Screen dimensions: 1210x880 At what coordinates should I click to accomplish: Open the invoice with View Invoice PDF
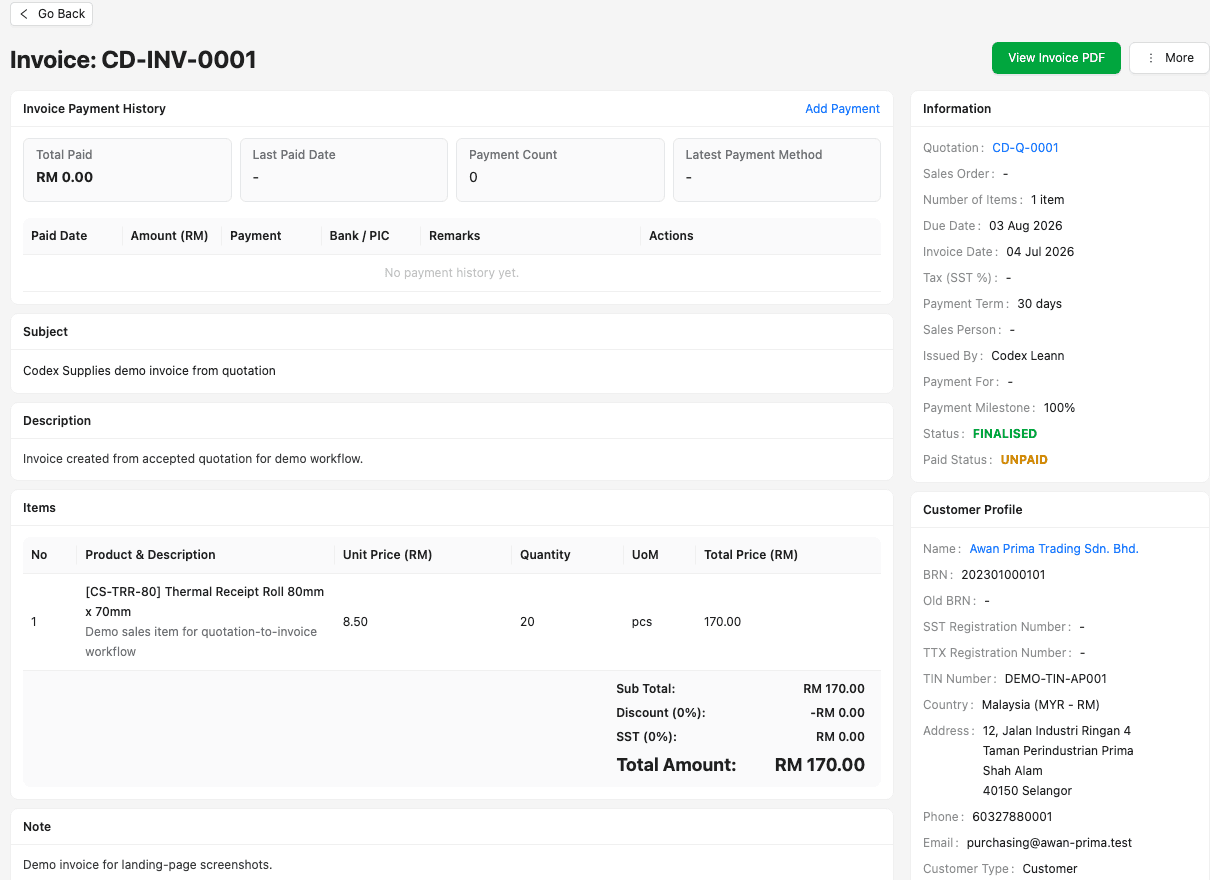point(1056,58)
